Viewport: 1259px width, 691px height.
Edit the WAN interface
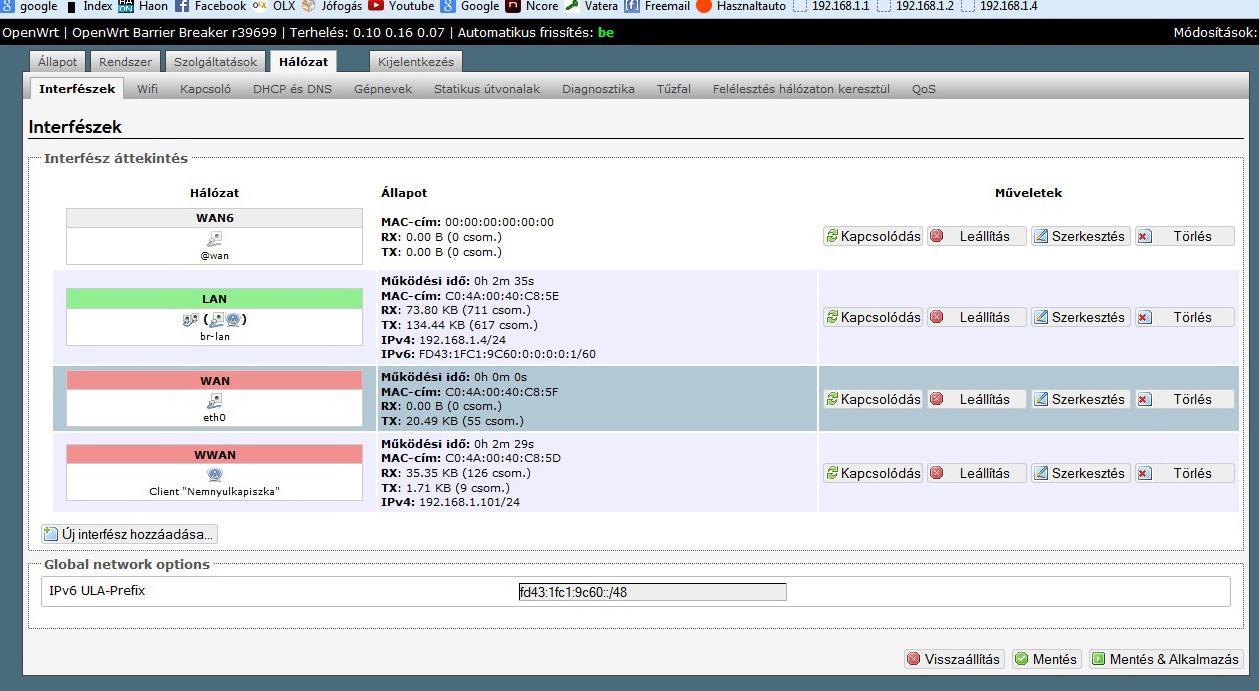1080,399
